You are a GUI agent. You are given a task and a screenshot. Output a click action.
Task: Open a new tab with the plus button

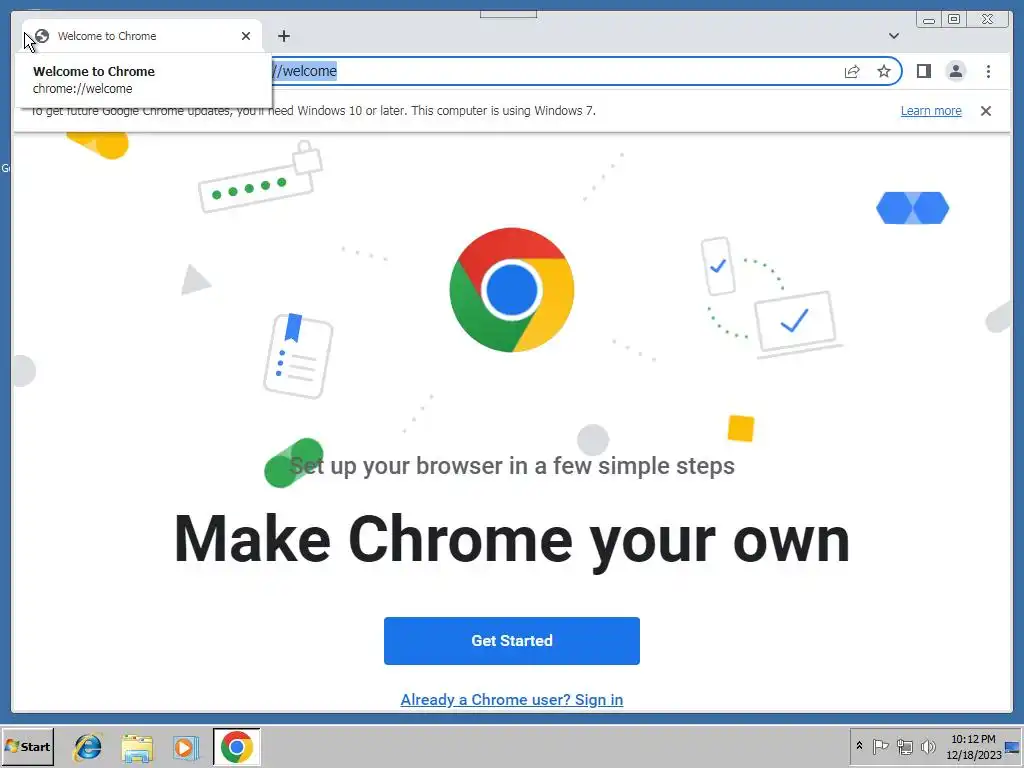pos(283,36)
